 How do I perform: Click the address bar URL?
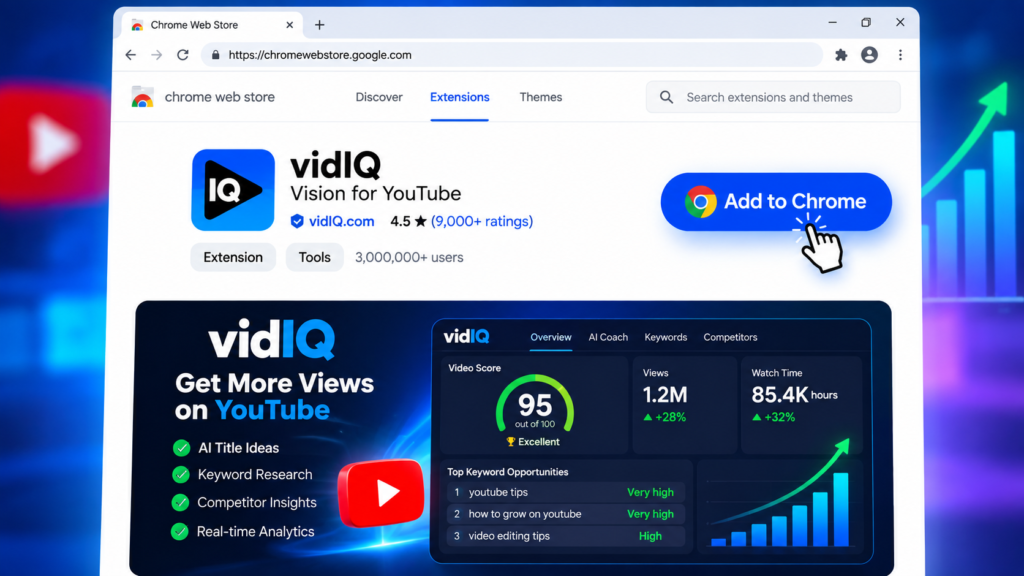(320, 55)
